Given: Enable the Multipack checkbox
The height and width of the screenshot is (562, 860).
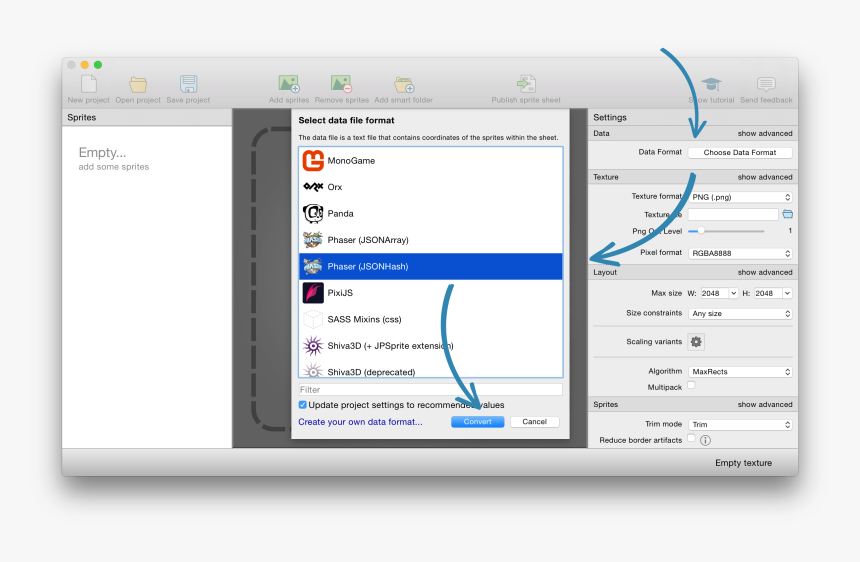Looking at the screenshot, I should pyautogui.click(x=692, y=385).
